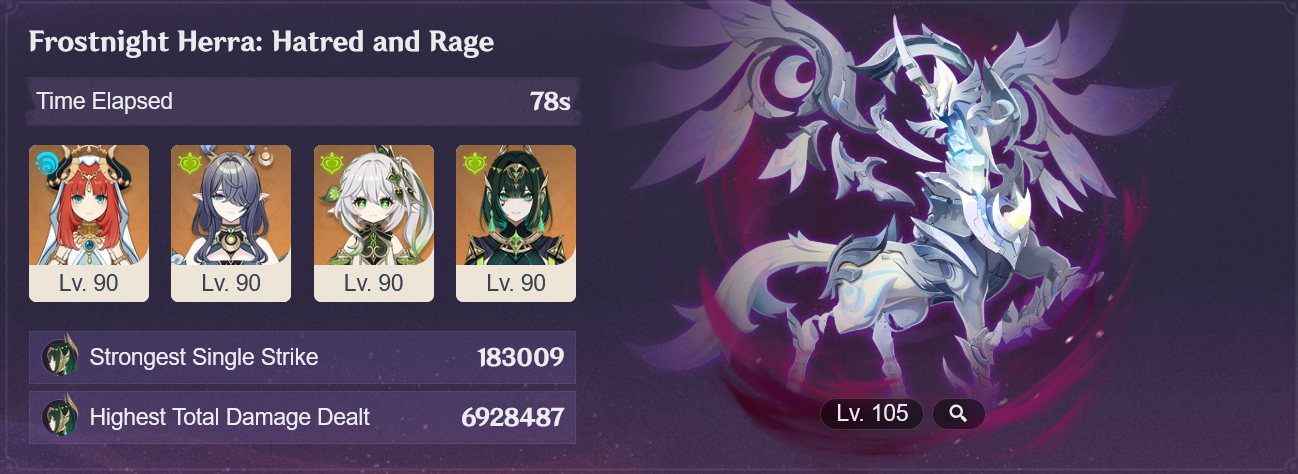Click the magnifier icon beside Lv. 105
Viewport: 1298px width, 474px height.
(958, 414)
